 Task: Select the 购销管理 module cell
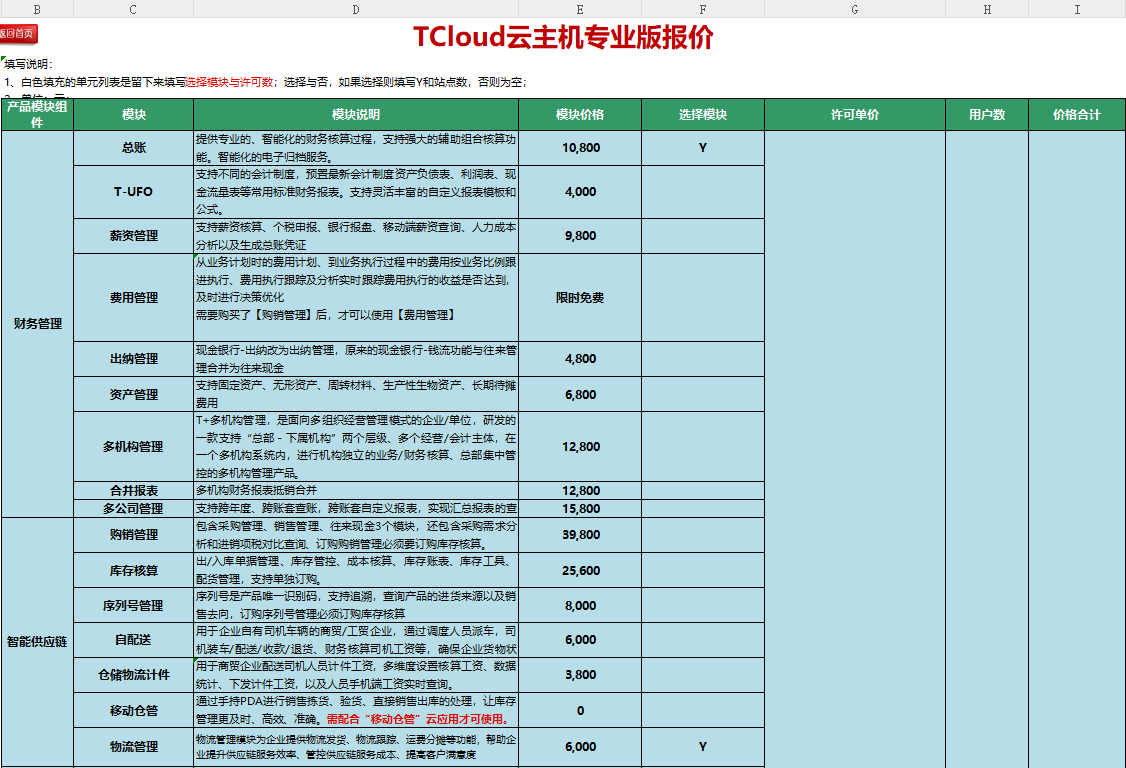click(x=134, y=535)
